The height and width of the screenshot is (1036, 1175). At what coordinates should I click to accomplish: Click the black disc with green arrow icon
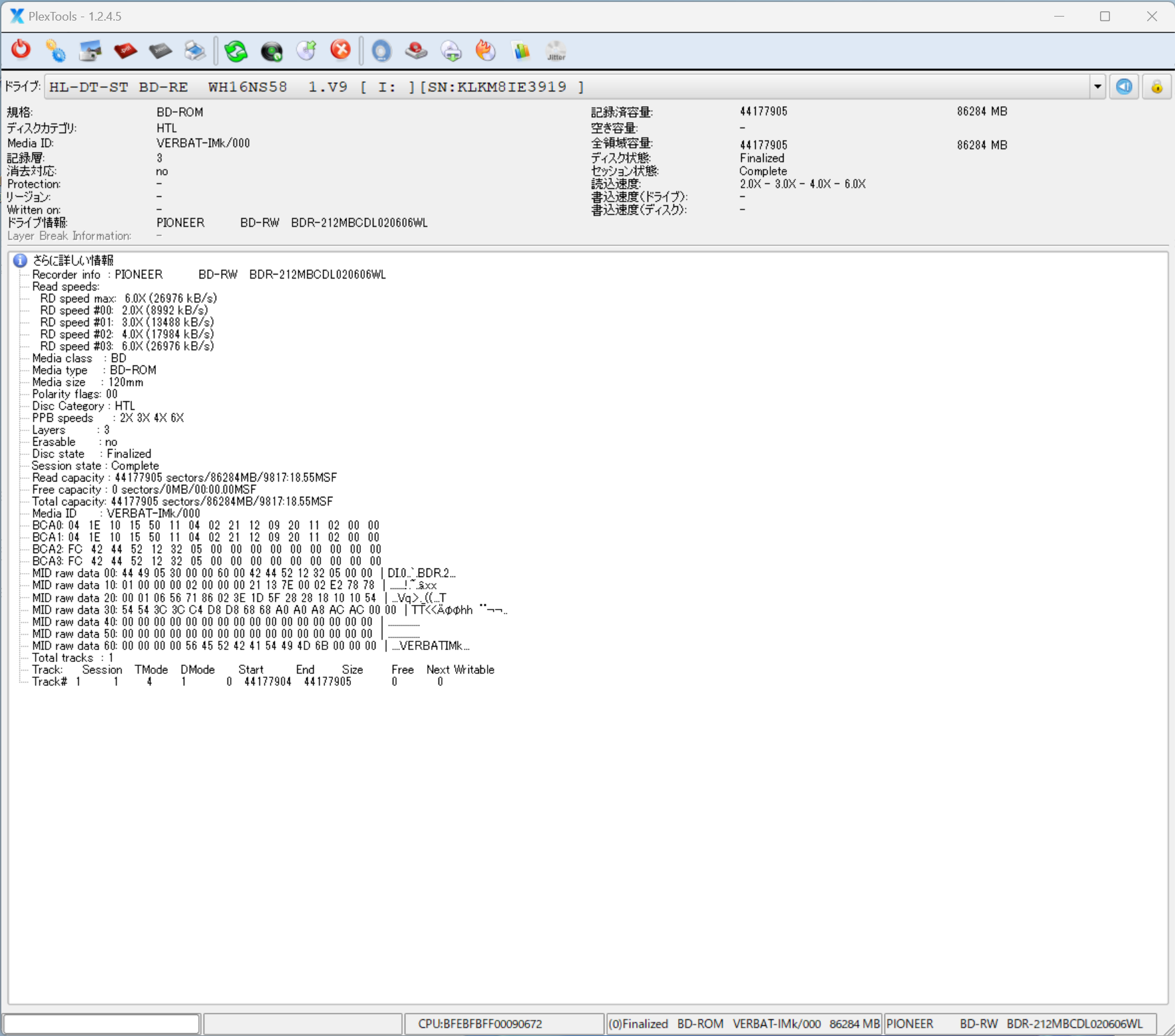tap(271, 50)
